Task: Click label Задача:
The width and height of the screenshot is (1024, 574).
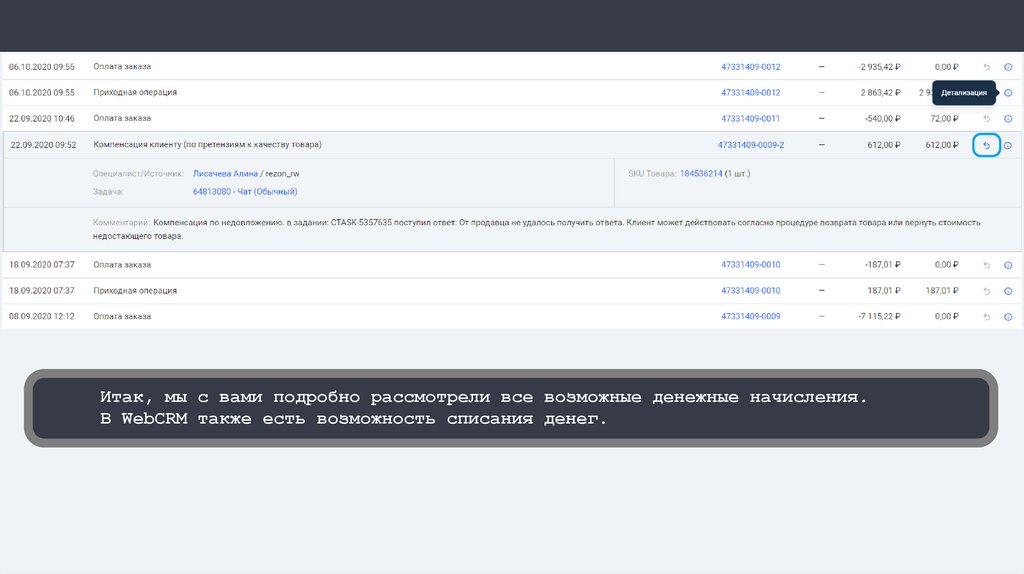Action: (108, 191)
